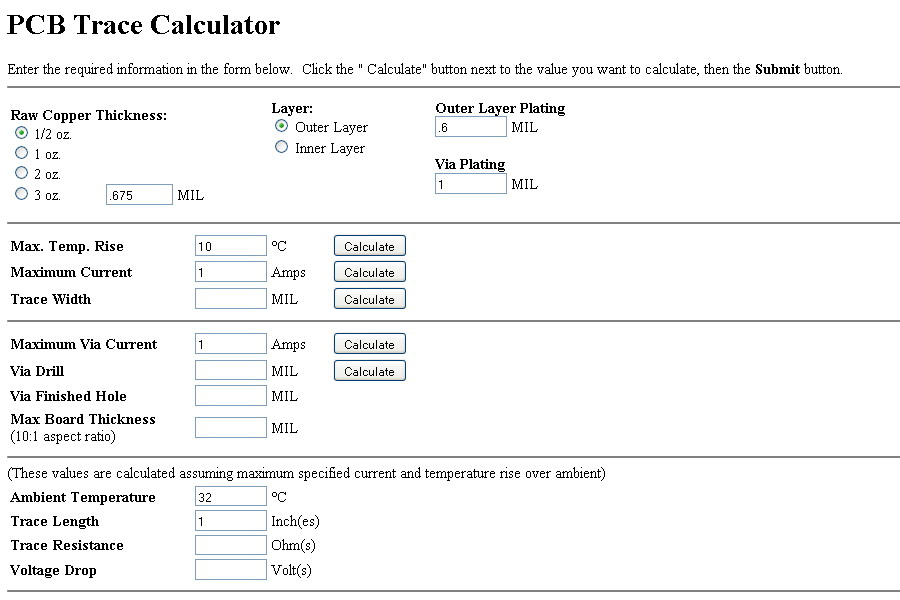
Task: Click the Via Finished Hole field
Action: pyautogui.click(x=230, y=396)
